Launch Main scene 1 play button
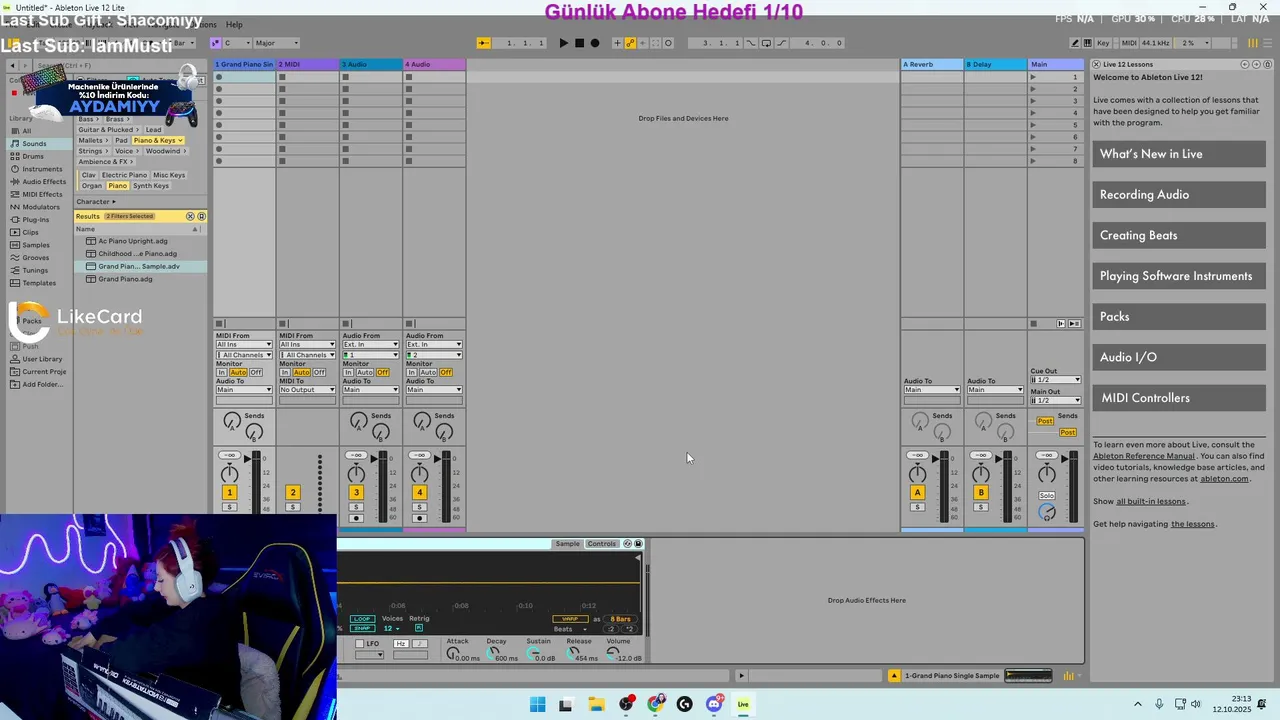Screen dimensions: 1280x720 tap(1033, 77)
